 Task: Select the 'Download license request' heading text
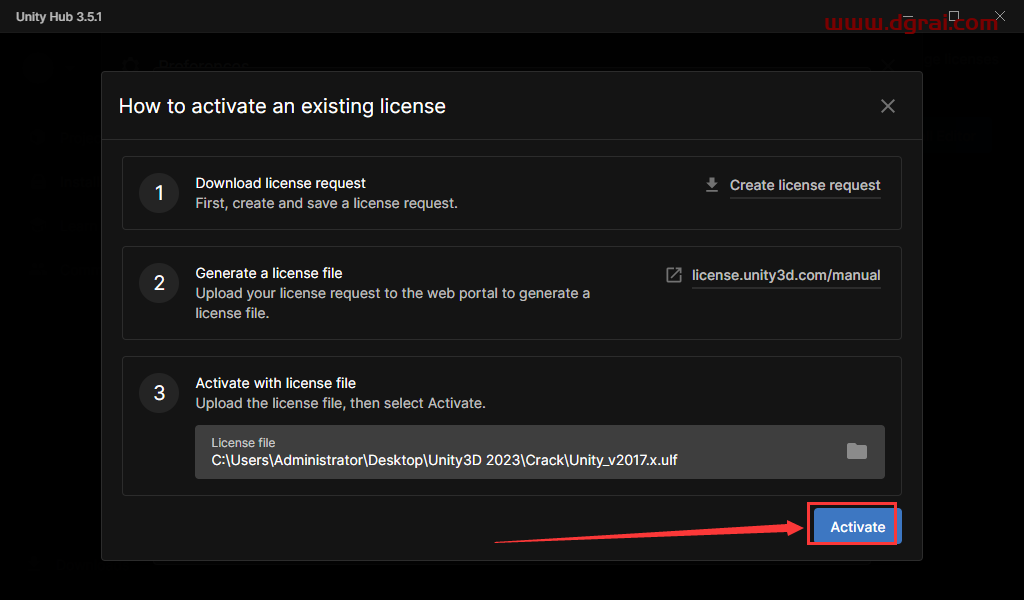click(280, 183)
